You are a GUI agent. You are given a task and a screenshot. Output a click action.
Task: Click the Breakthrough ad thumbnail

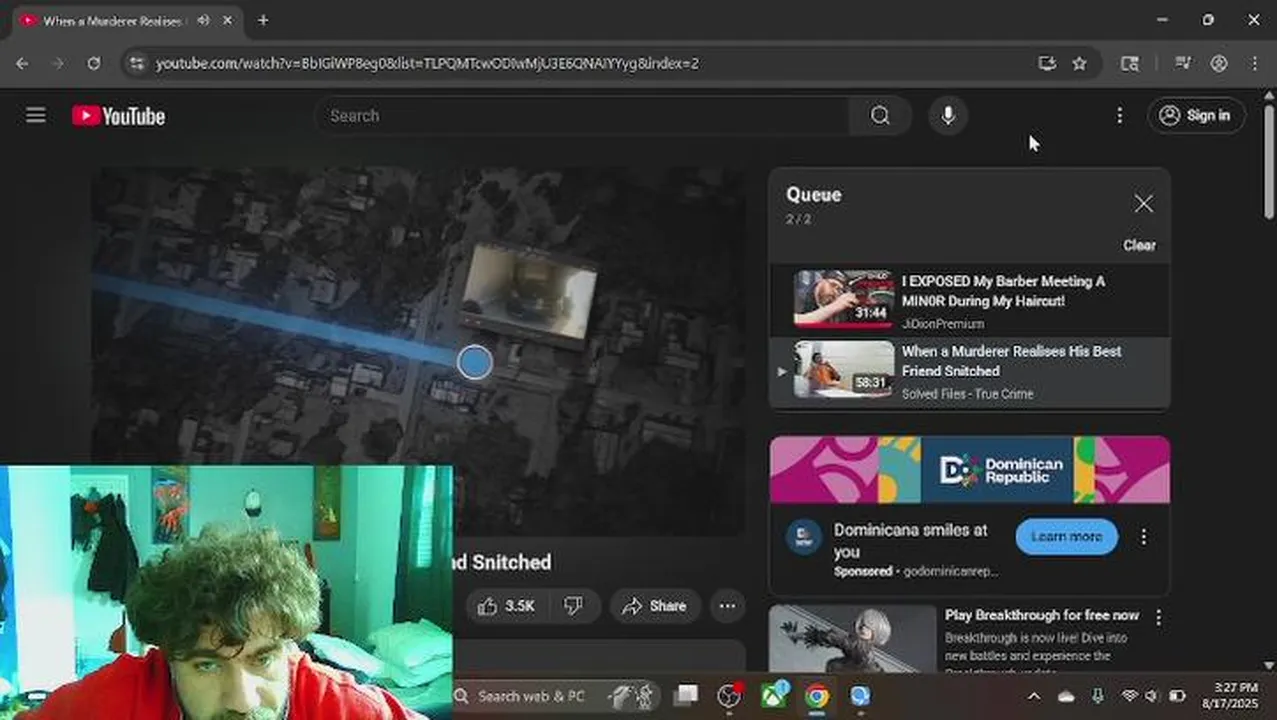852,638
